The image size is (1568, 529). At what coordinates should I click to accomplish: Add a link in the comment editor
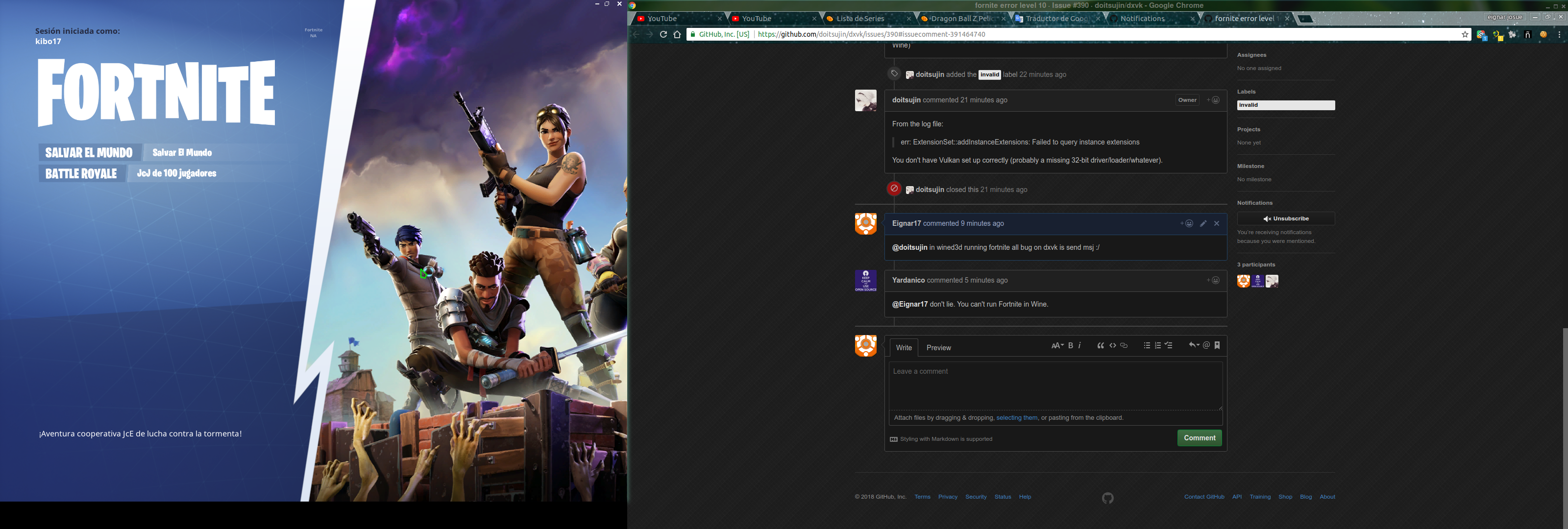point(1124,345)
